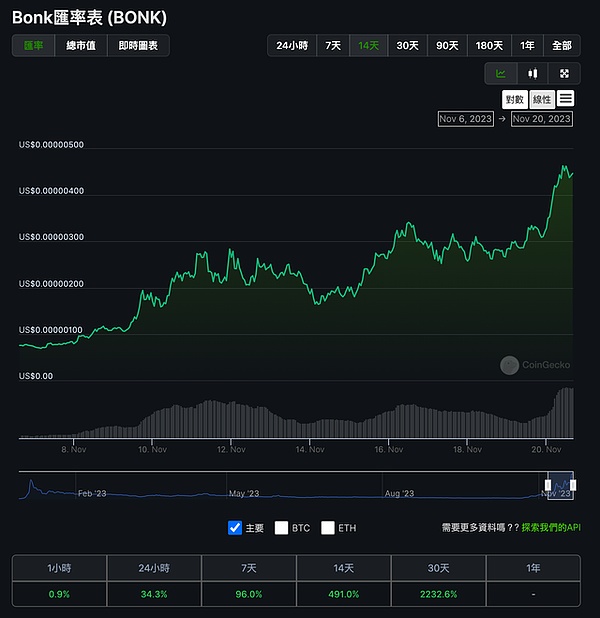
Task: Choose the 全部 time range
Action: [561, 46]
